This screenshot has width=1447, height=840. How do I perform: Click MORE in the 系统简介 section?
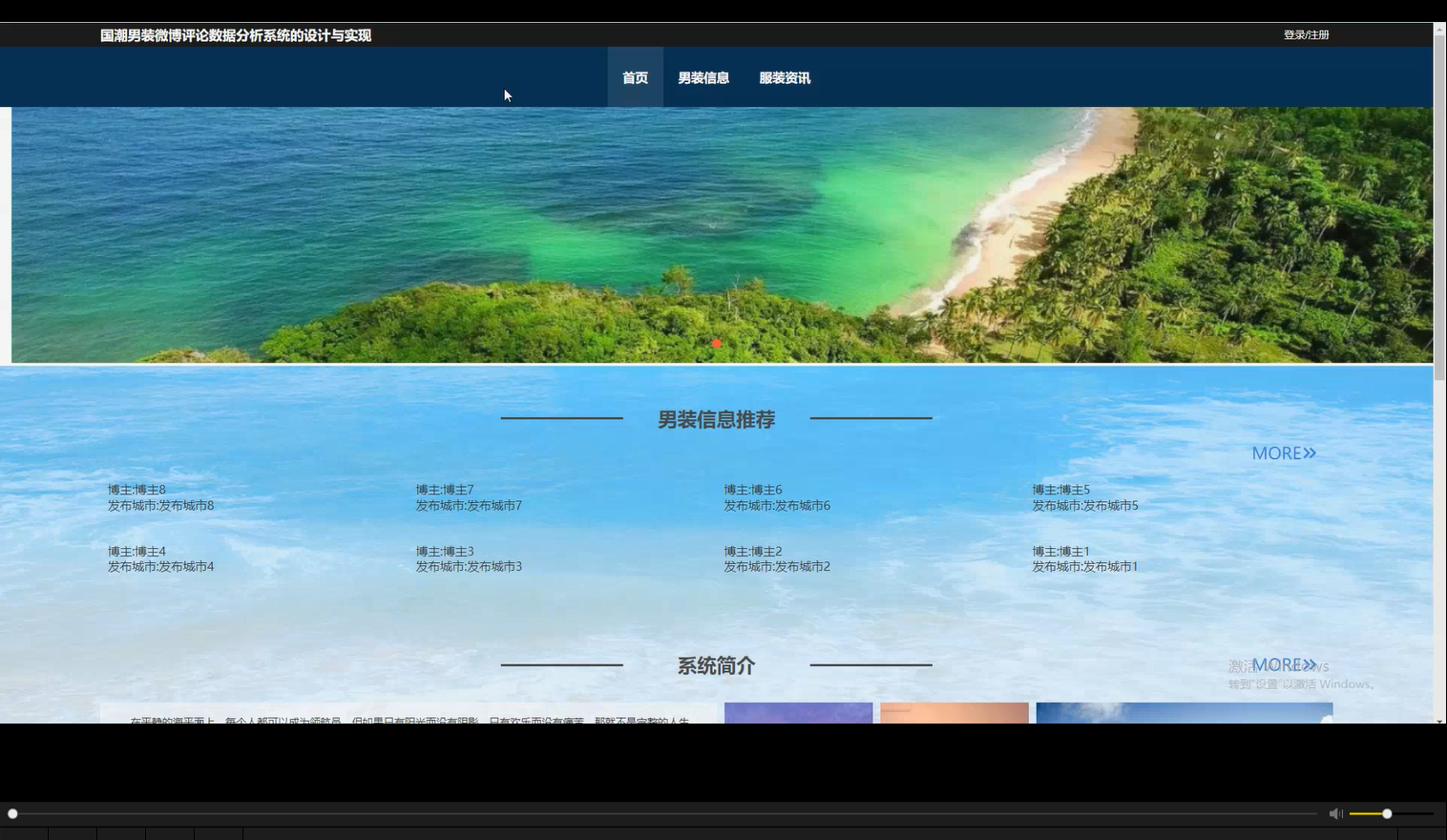pos(1283,663)
